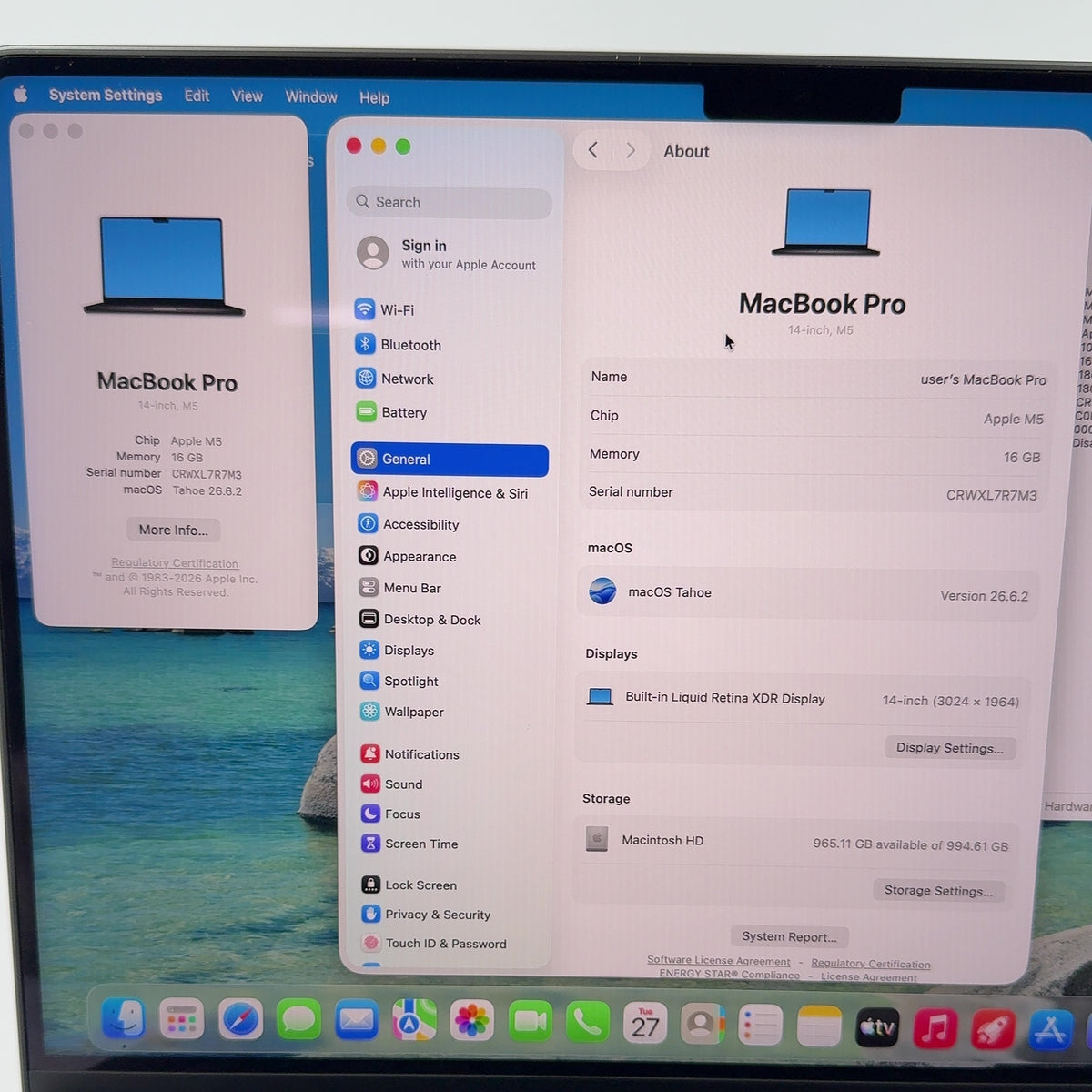Open System Report
This screenshot has width=1092, height=1092.
coord(789,936)
